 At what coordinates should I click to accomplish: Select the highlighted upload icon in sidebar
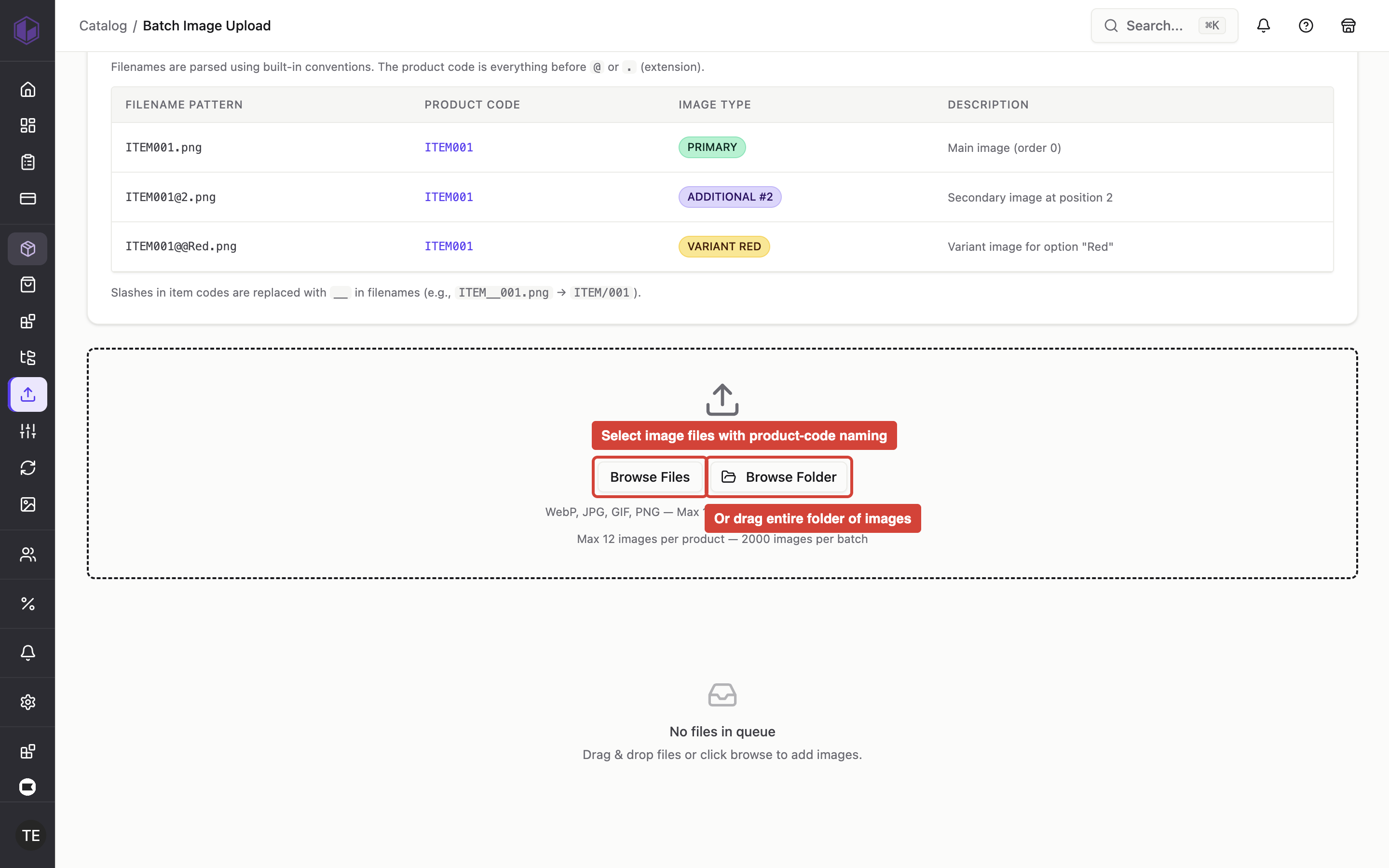[x=27, y=394]
